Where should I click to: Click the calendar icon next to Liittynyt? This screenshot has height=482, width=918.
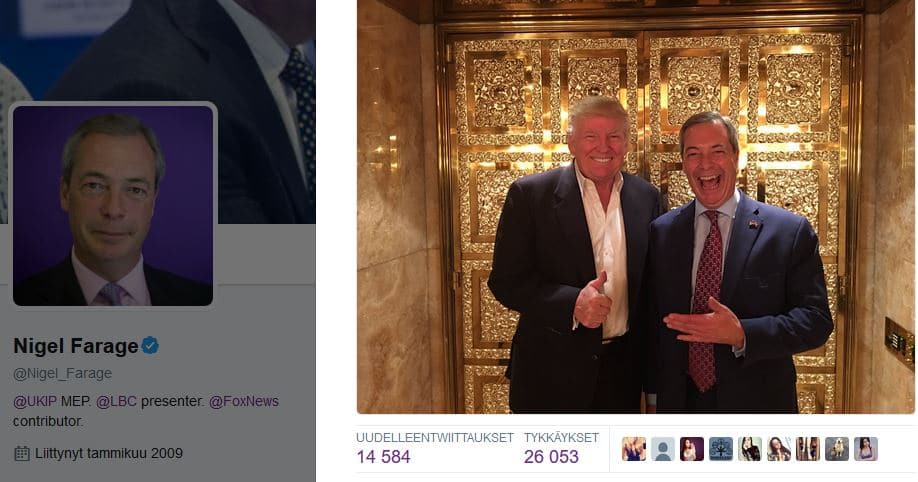pos(22,453)
